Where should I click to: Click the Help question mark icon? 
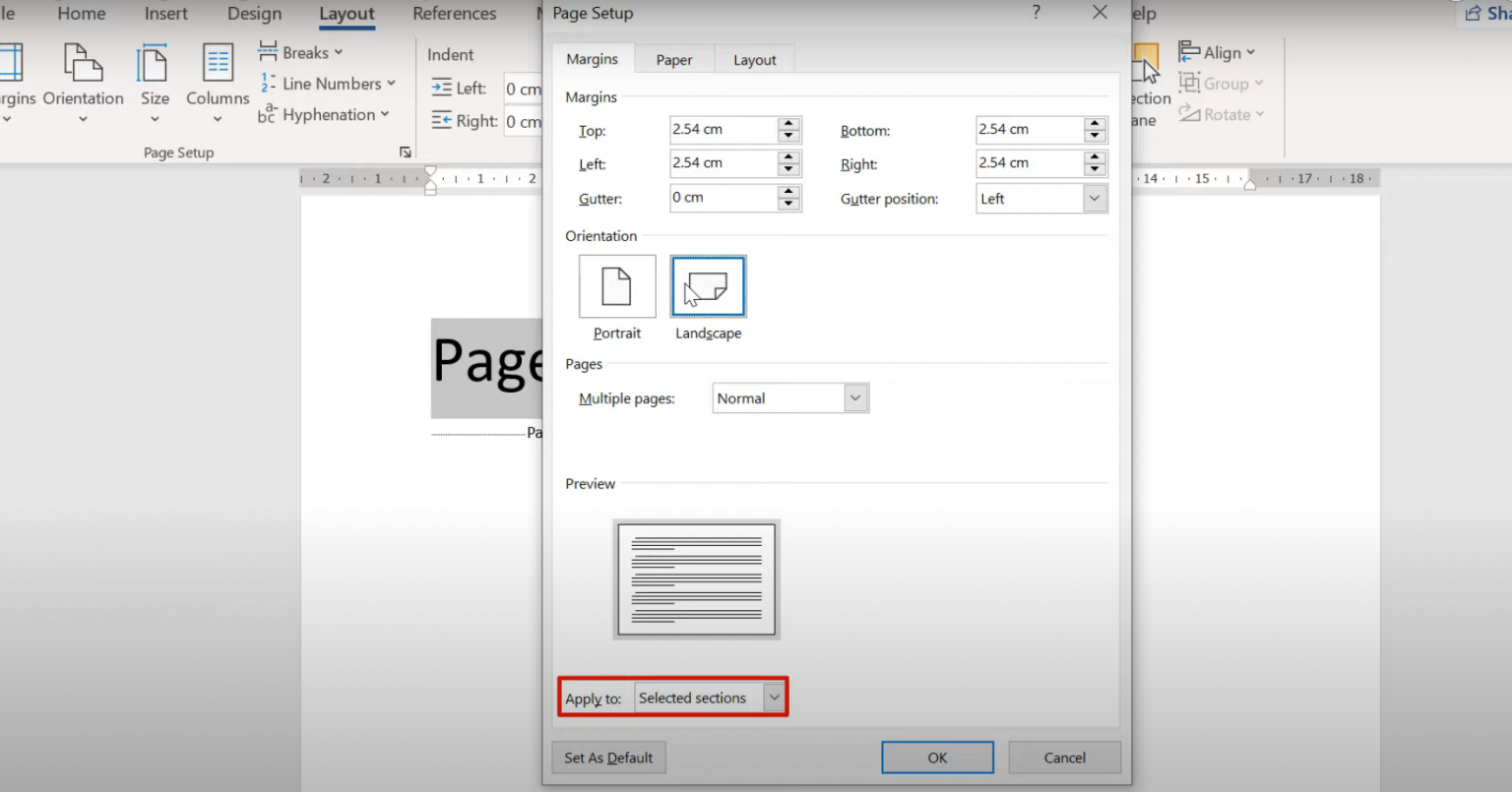[1036, 13]
